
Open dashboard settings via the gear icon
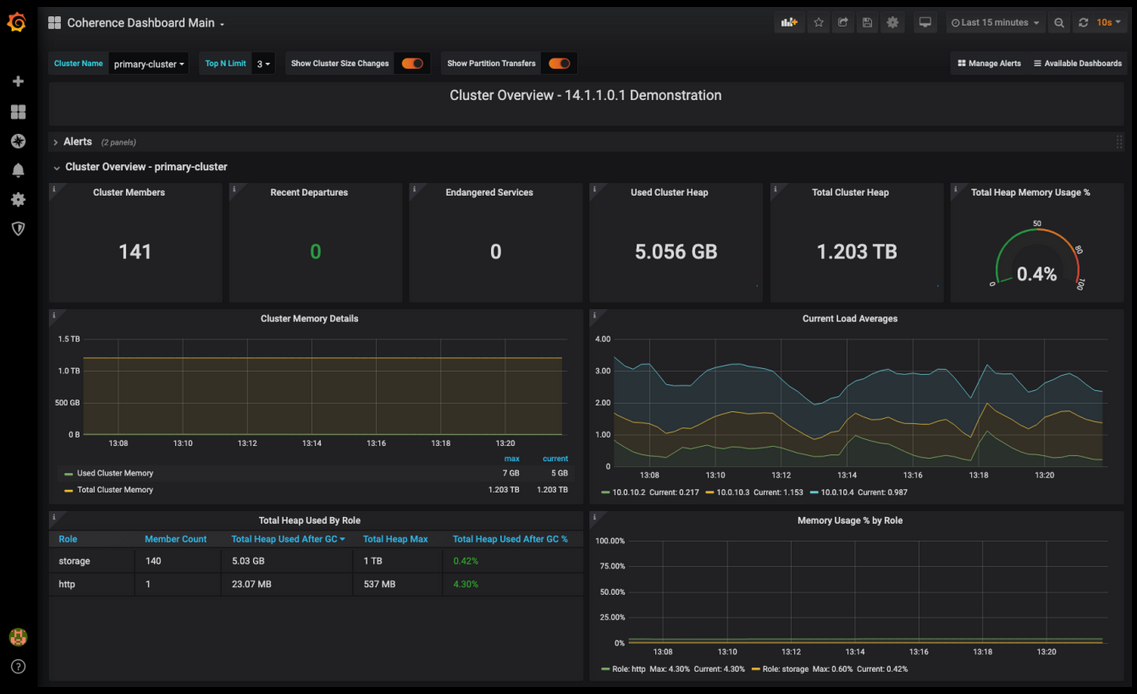(892, 22)
